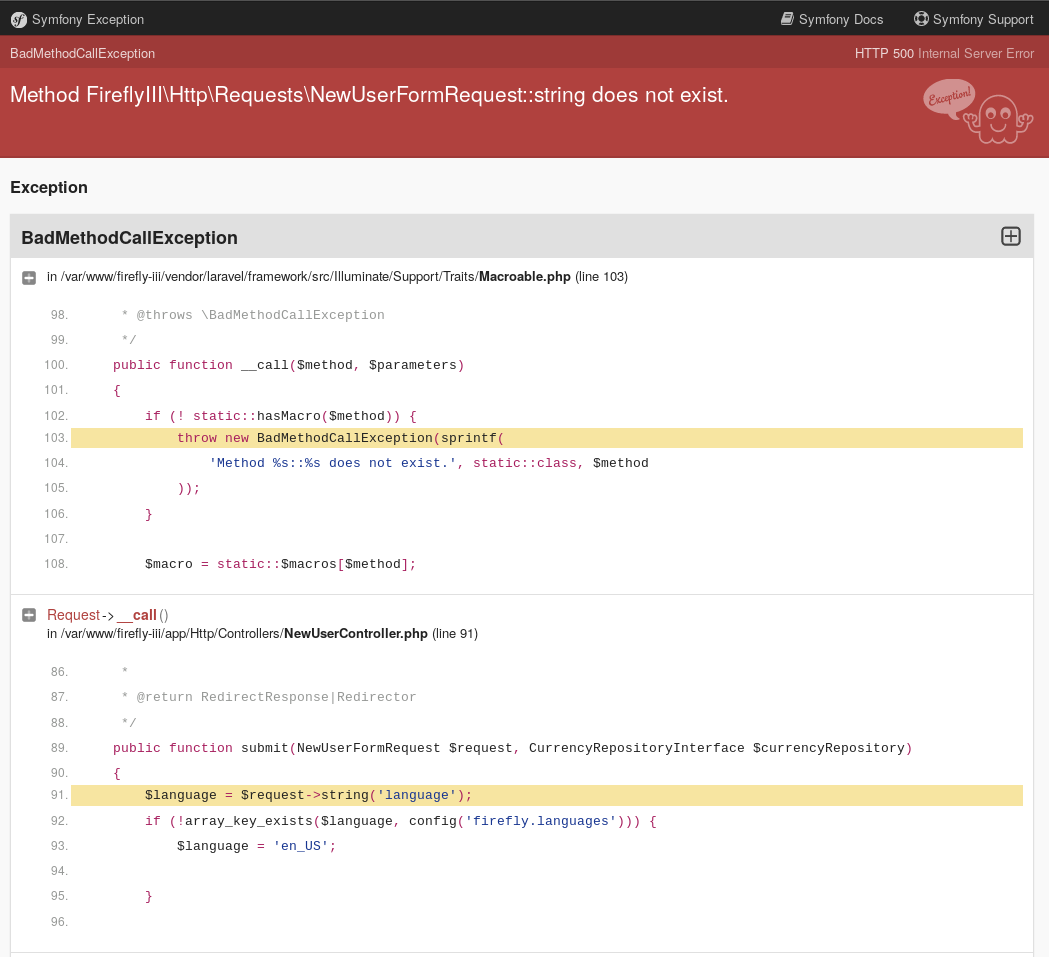
Task: Click the Exception ghost illustration
Action: [978, 111]
